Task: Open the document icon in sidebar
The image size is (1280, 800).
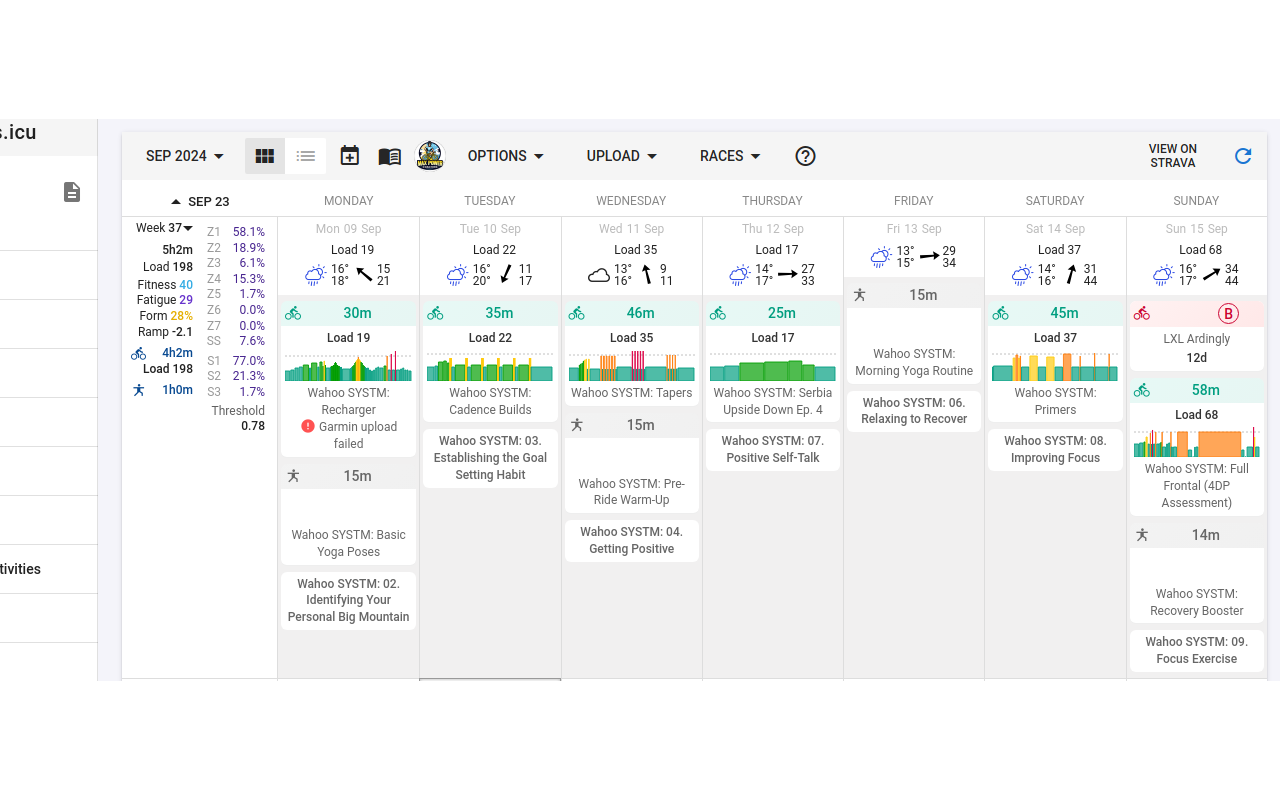Action: point(72,192)
